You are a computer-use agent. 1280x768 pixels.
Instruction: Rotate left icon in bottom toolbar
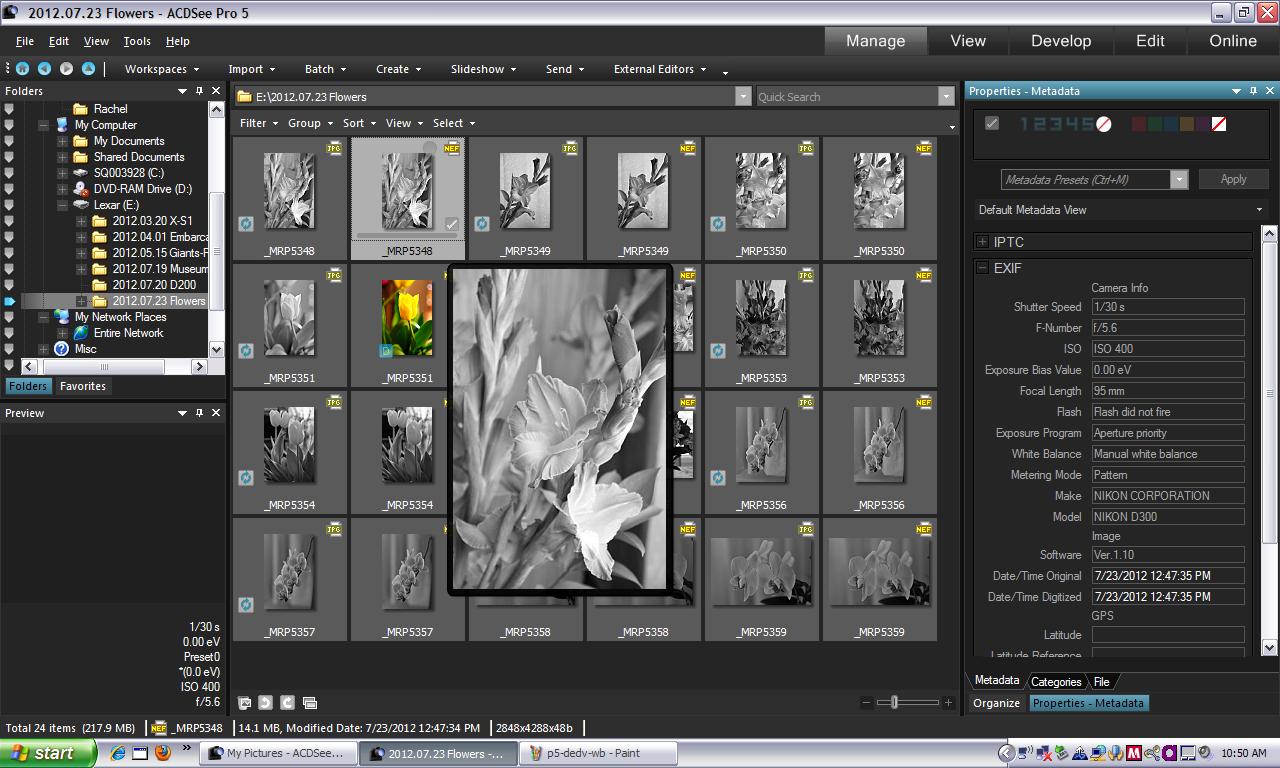[x=265, y=703]
